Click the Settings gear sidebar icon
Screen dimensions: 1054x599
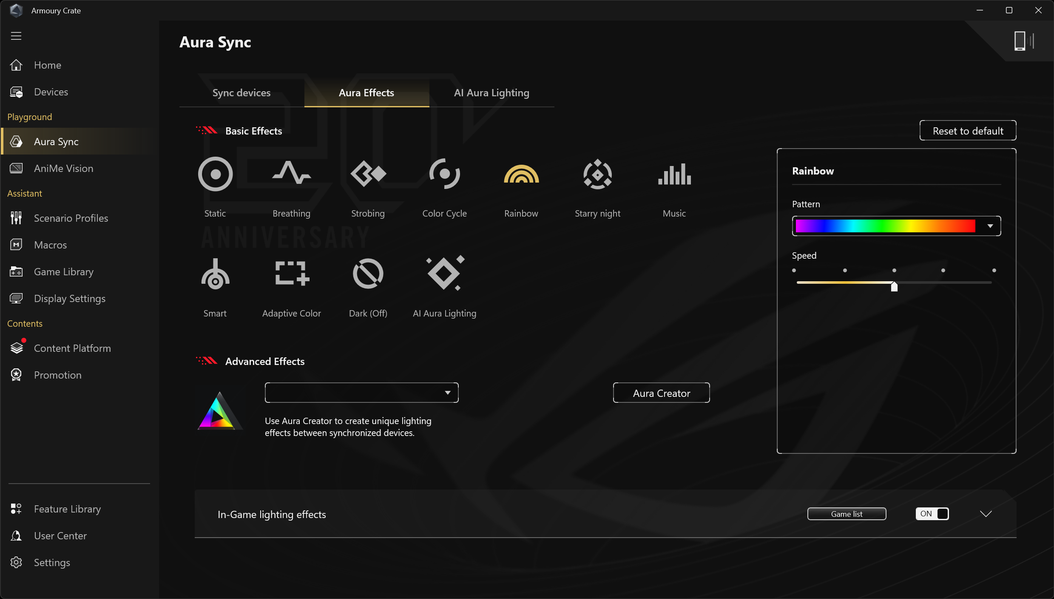pos(16,563)
